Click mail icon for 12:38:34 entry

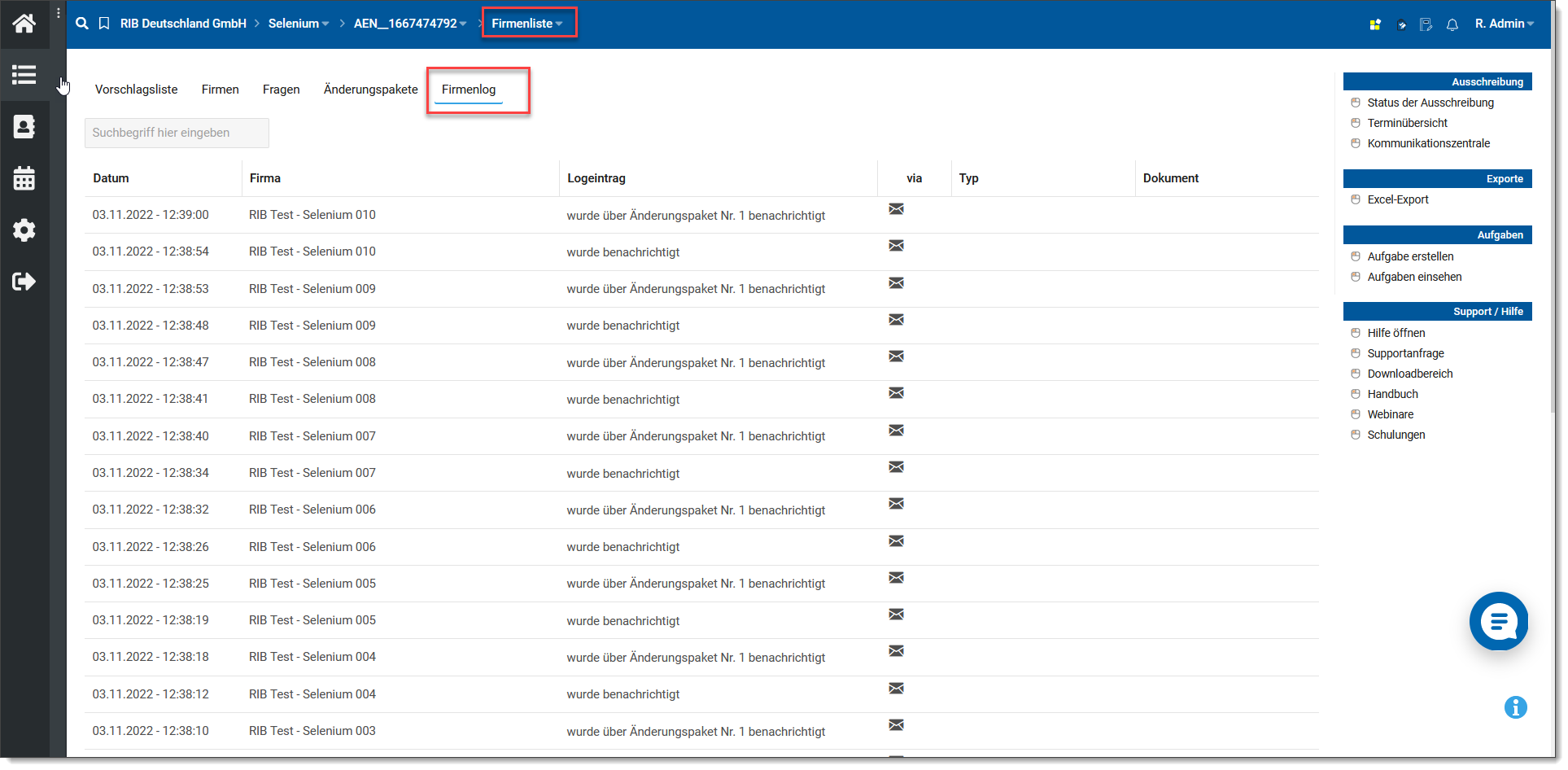point(897,467)
